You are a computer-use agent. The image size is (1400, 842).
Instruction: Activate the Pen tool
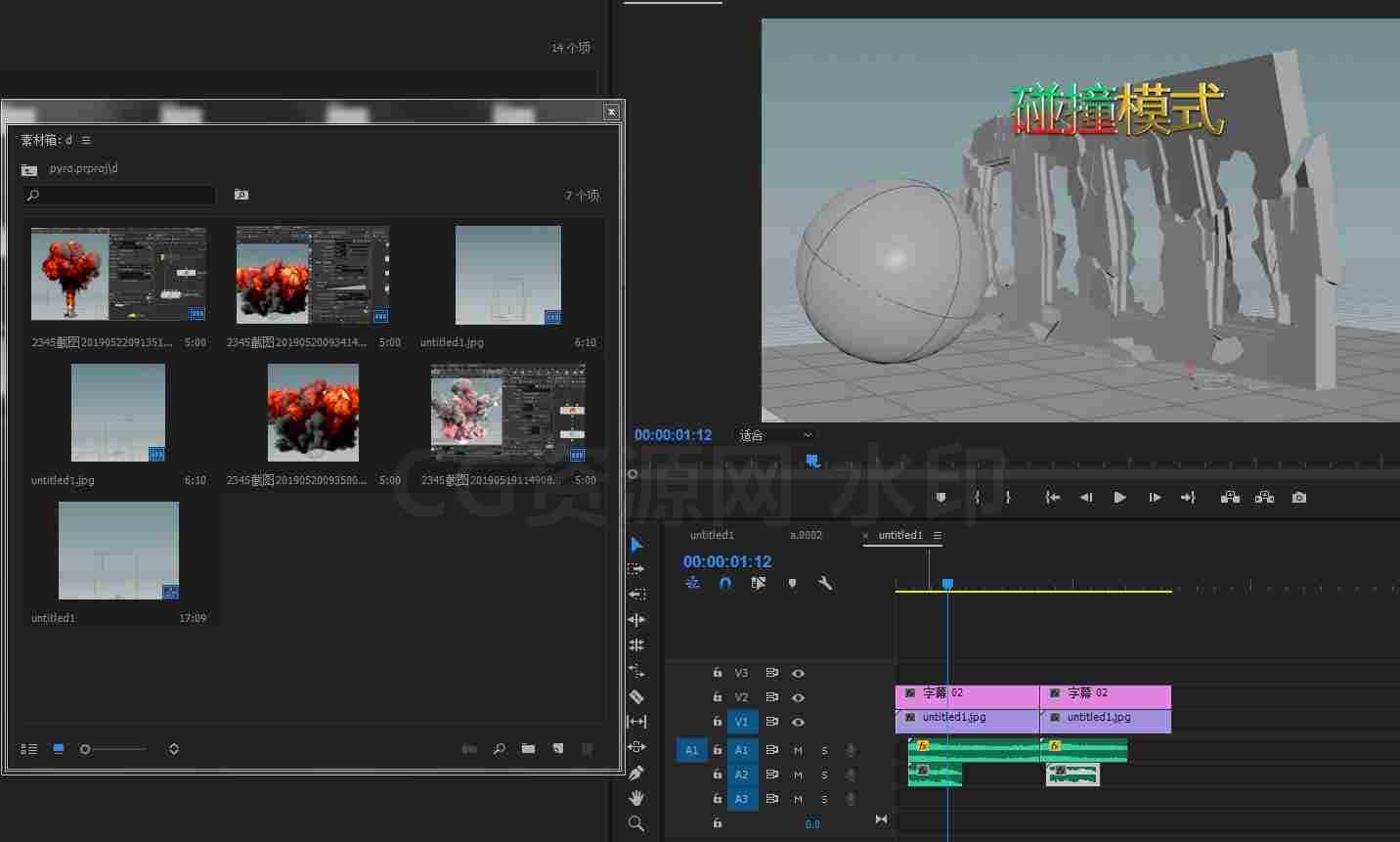(636, 773)
